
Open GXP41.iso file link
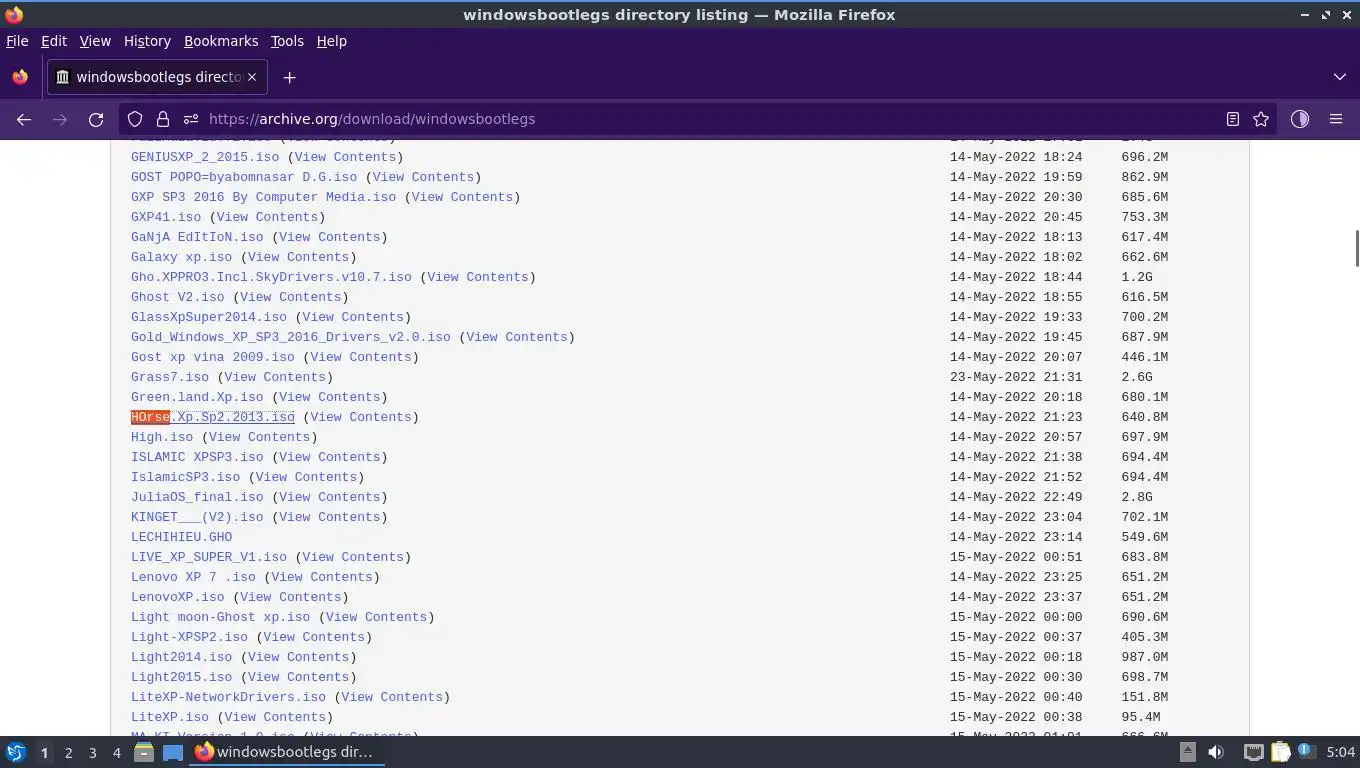coord(166,217)
